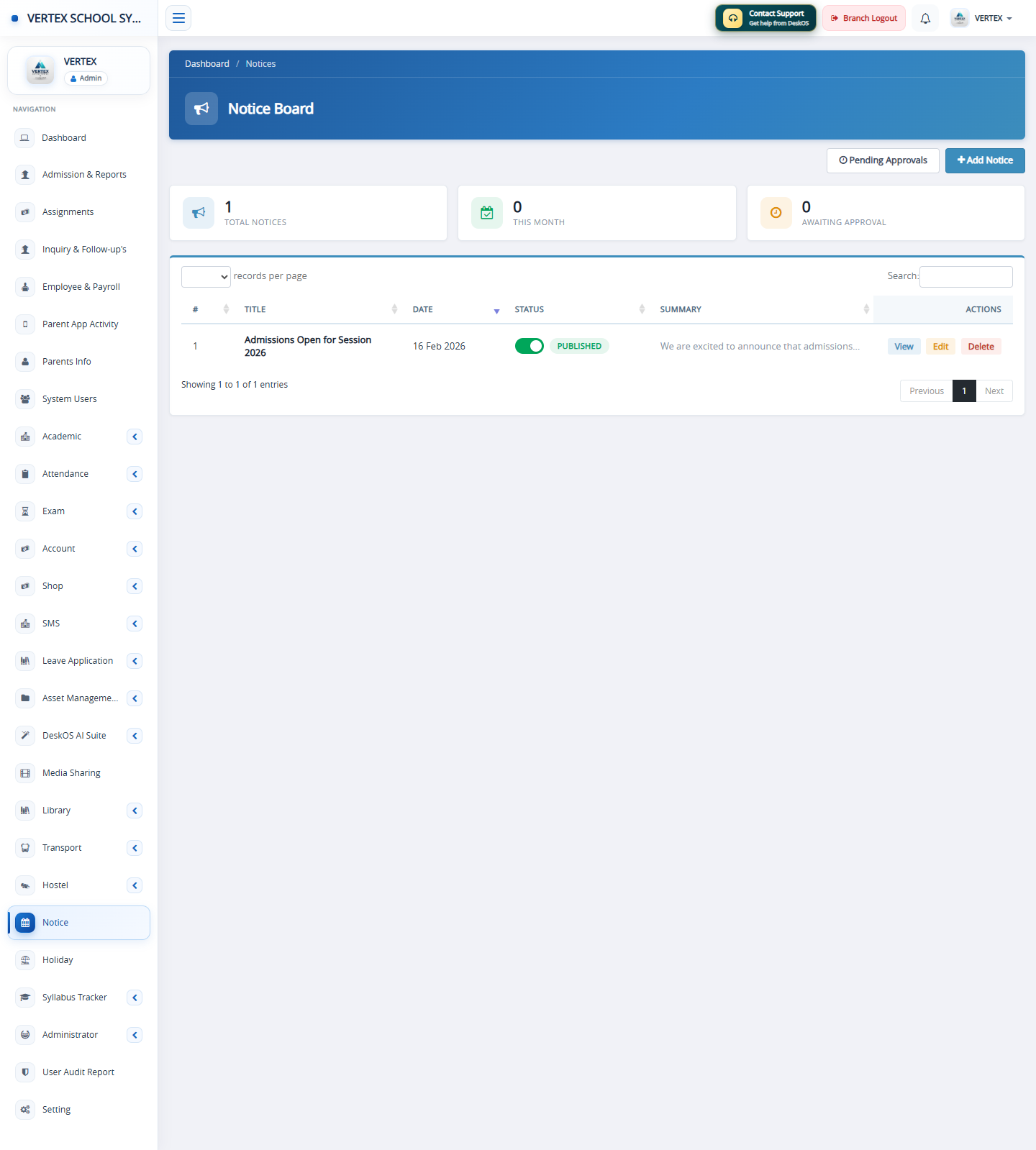Open Inquiry & Follow-up's menu item

pyautogui.click(x=78, y=250)
